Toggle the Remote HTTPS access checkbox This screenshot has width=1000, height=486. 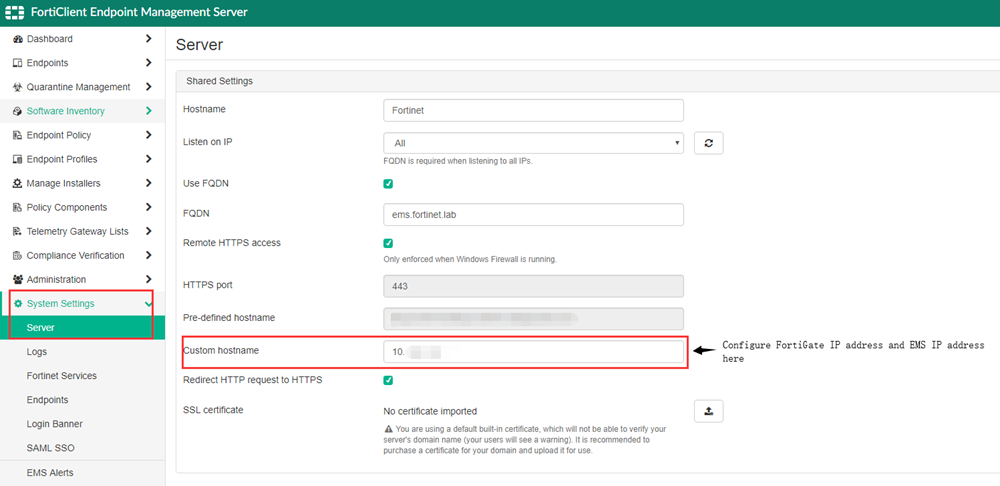coord(388,243)
